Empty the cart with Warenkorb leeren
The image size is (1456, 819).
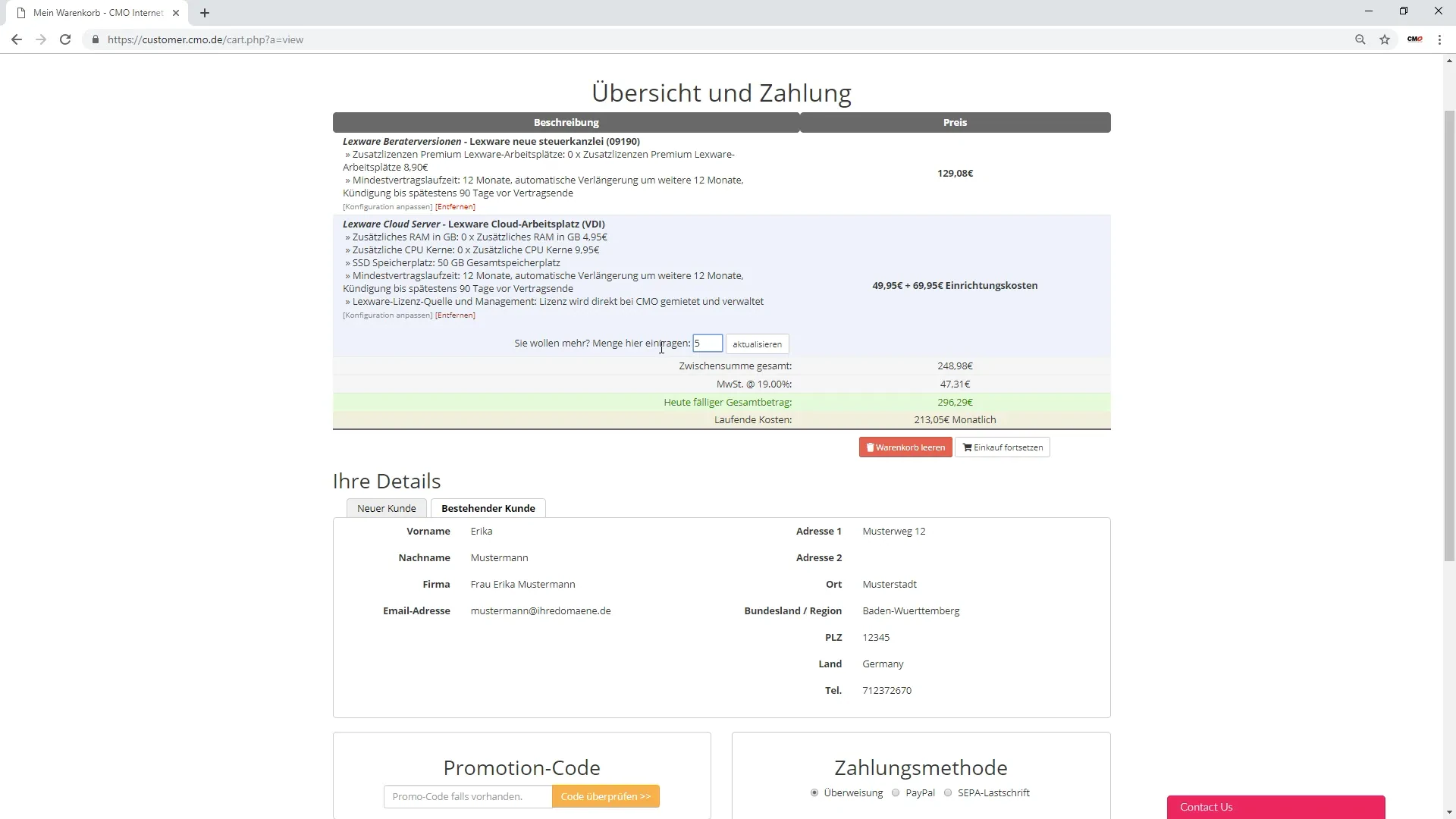point(905,447)
